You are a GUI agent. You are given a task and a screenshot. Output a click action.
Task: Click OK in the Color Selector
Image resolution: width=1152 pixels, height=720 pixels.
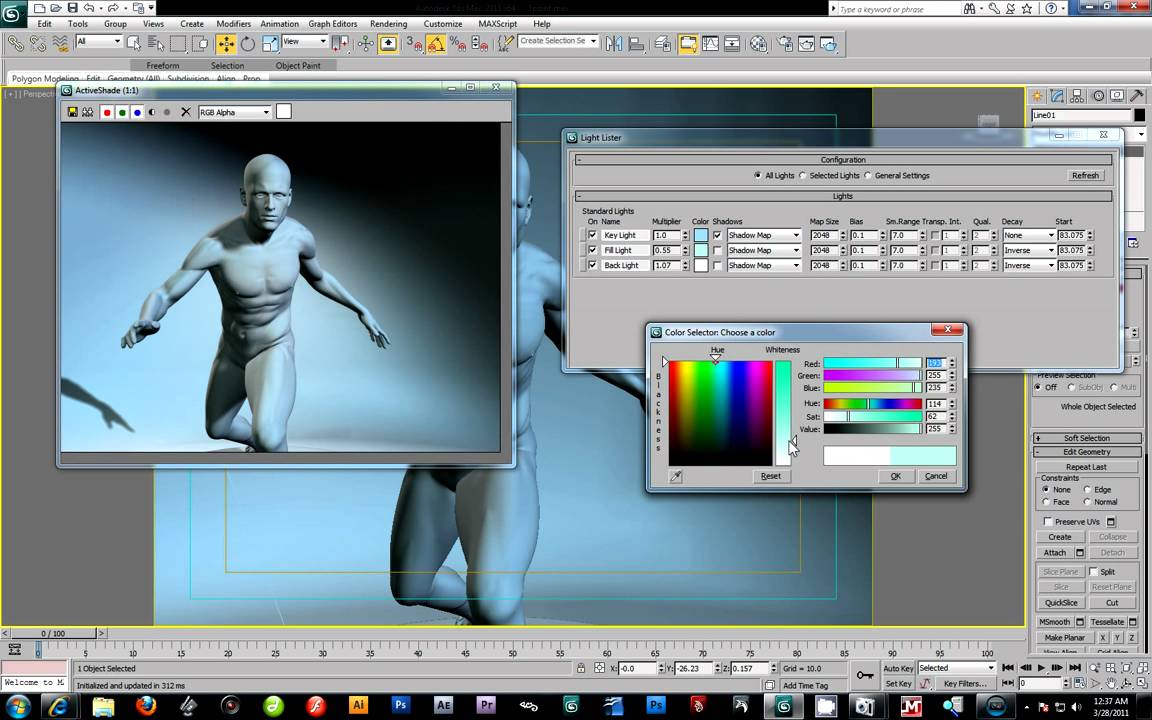point(896,476)
